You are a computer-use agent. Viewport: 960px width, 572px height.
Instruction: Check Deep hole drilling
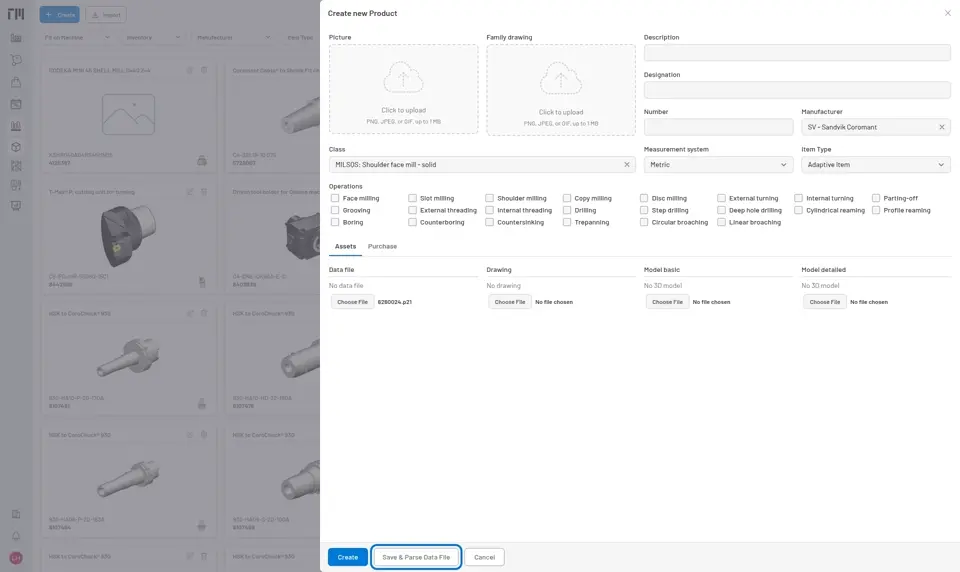coord(721,210)
